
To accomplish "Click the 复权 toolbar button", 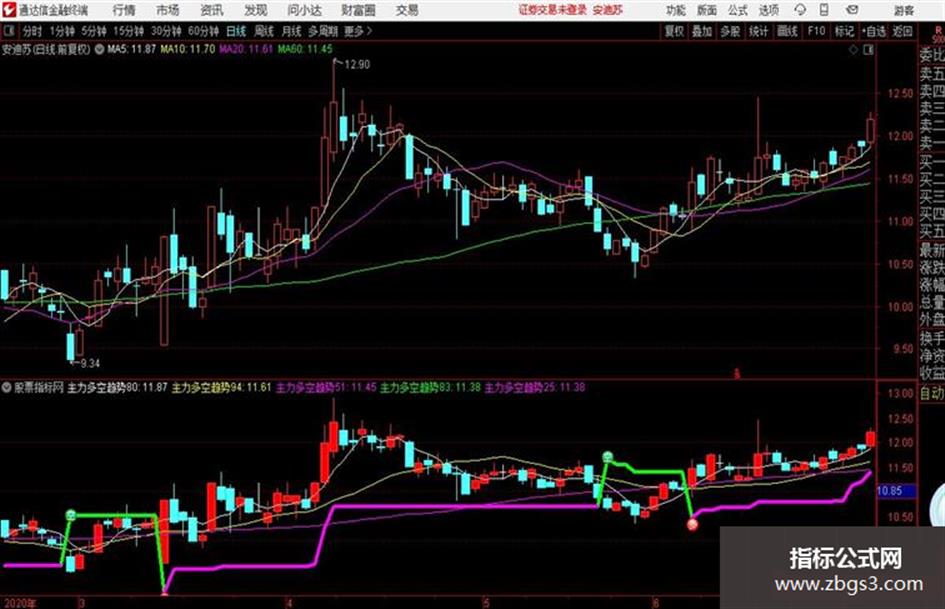I will click(x=674, y=31).
